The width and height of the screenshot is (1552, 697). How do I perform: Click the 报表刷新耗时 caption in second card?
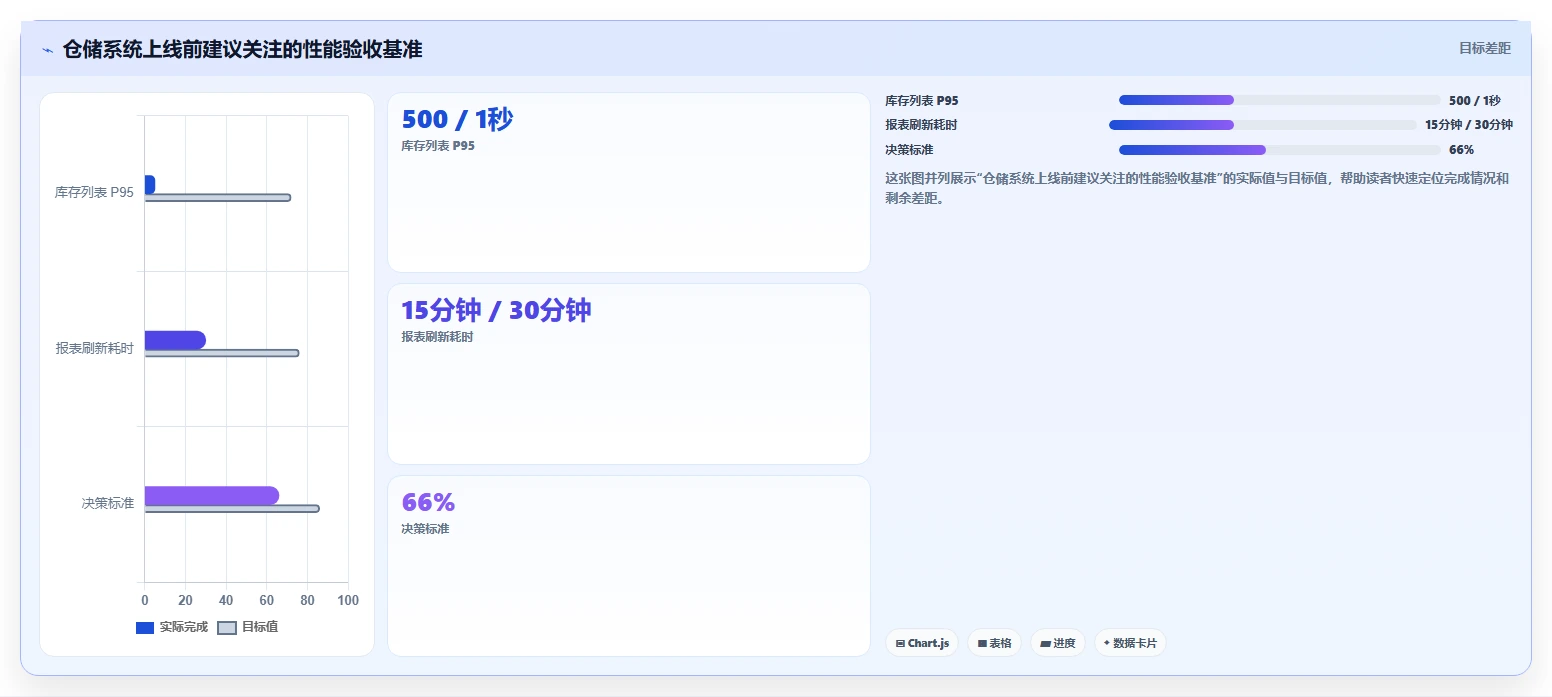coord(437,337)
